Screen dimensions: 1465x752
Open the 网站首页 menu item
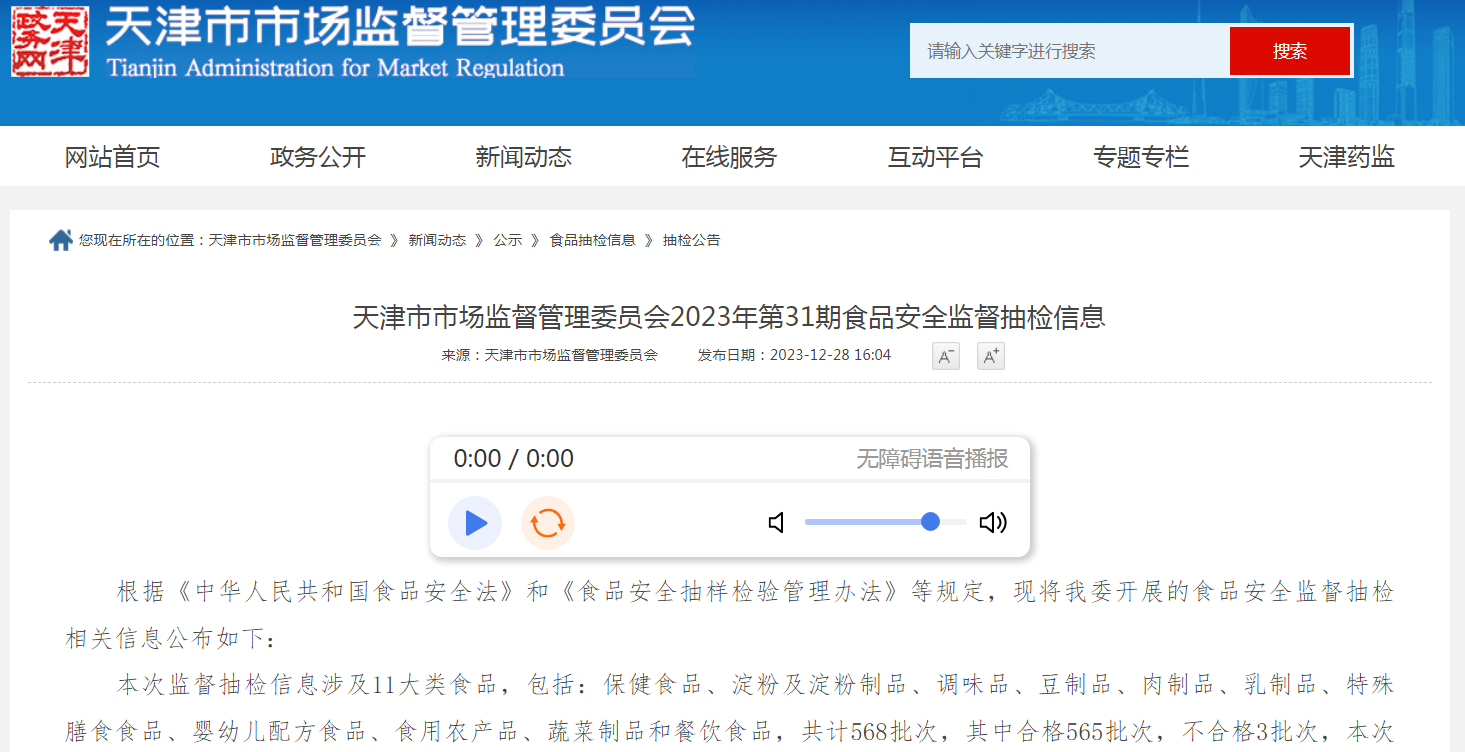[112, 157]
